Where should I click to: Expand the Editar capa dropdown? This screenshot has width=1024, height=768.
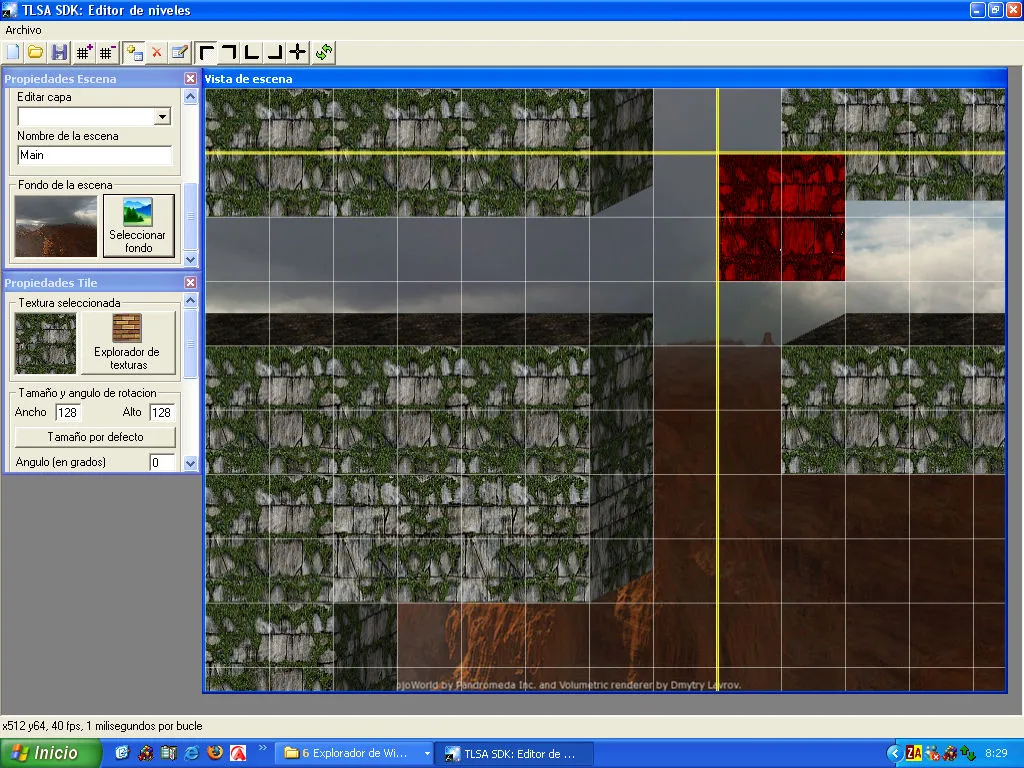[163, 117]
